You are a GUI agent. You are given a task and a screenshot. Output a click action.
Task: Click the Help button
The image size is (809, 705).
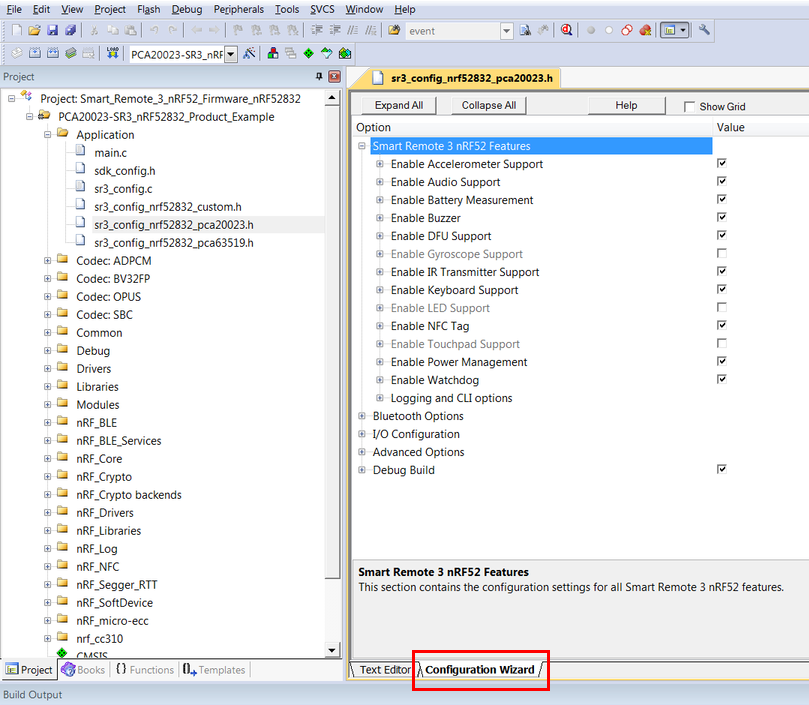[626, 105]
